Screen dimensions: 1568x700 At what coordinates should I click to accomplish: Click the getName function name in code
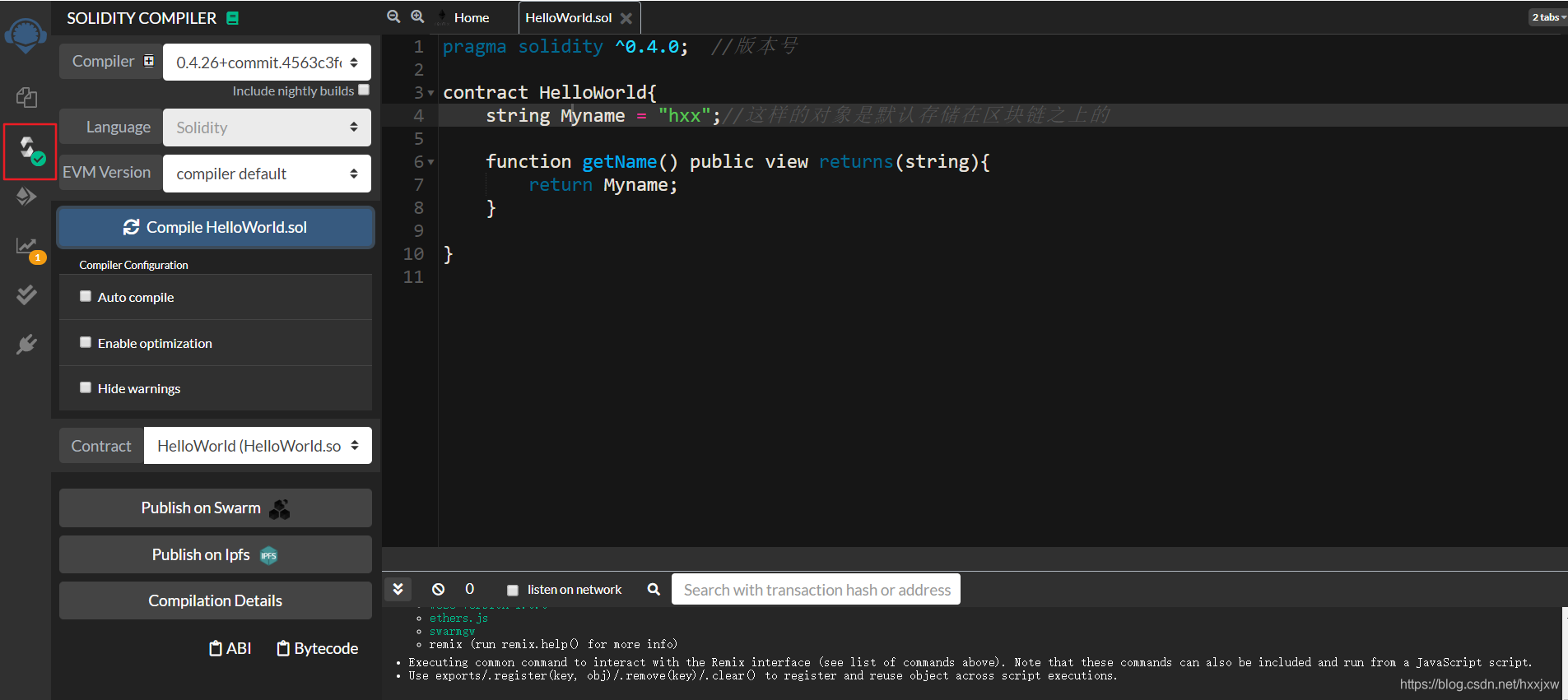click(x=620, y=162)
